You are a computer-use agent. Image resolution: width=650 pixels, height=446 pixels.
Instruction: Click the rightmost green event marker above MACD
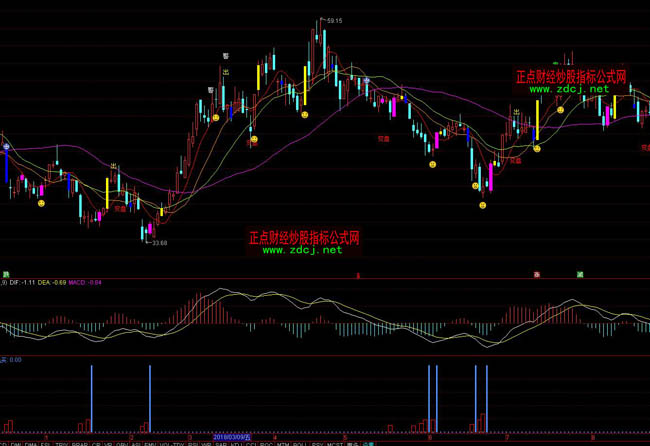click(x=580, y=273)
